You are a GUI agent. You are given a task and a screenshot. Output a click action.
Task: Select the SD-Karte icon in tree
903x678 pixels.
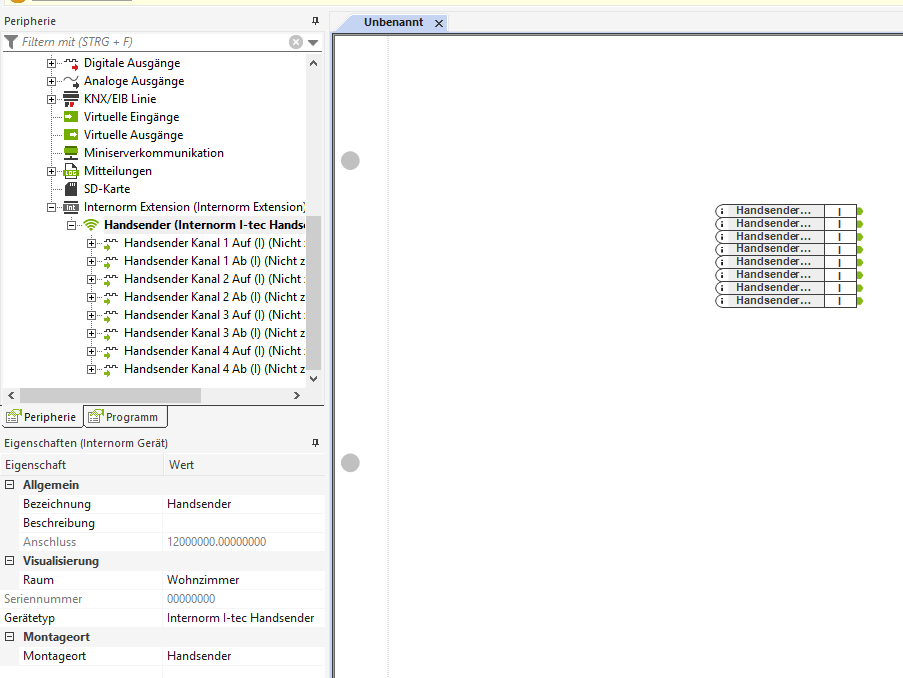click(x=71, y=189)
